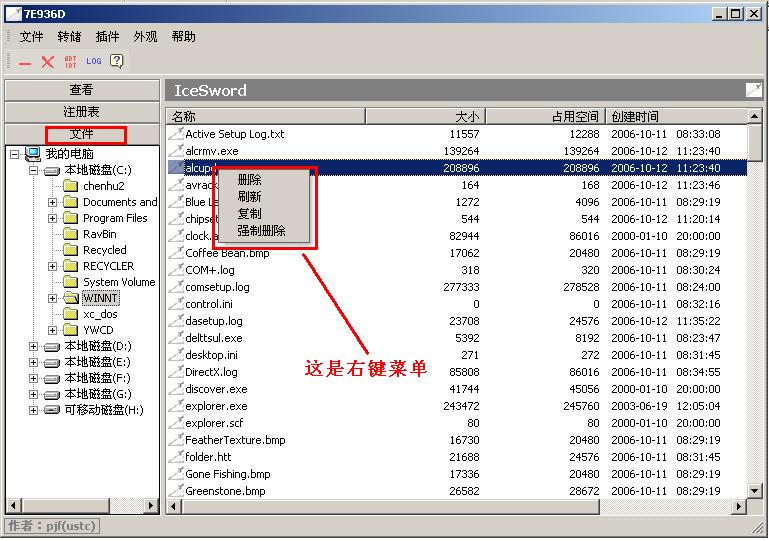
Task: Select Local Disk (E:) in tree
Action: pos(97,362)
